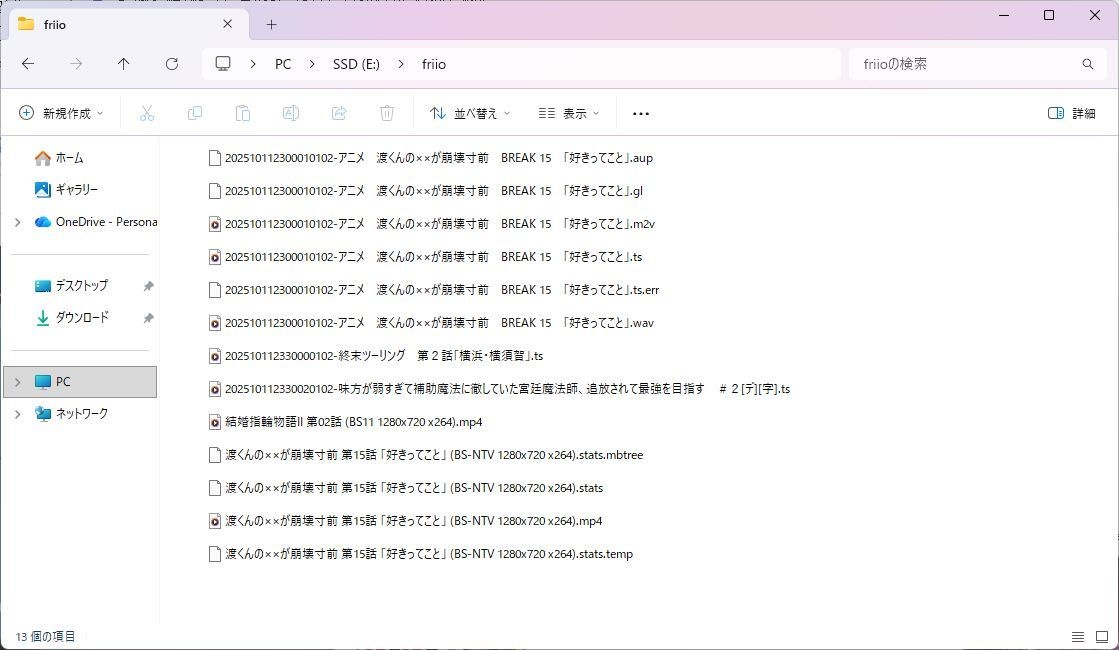Open the 表示 view dropdown

569,114
